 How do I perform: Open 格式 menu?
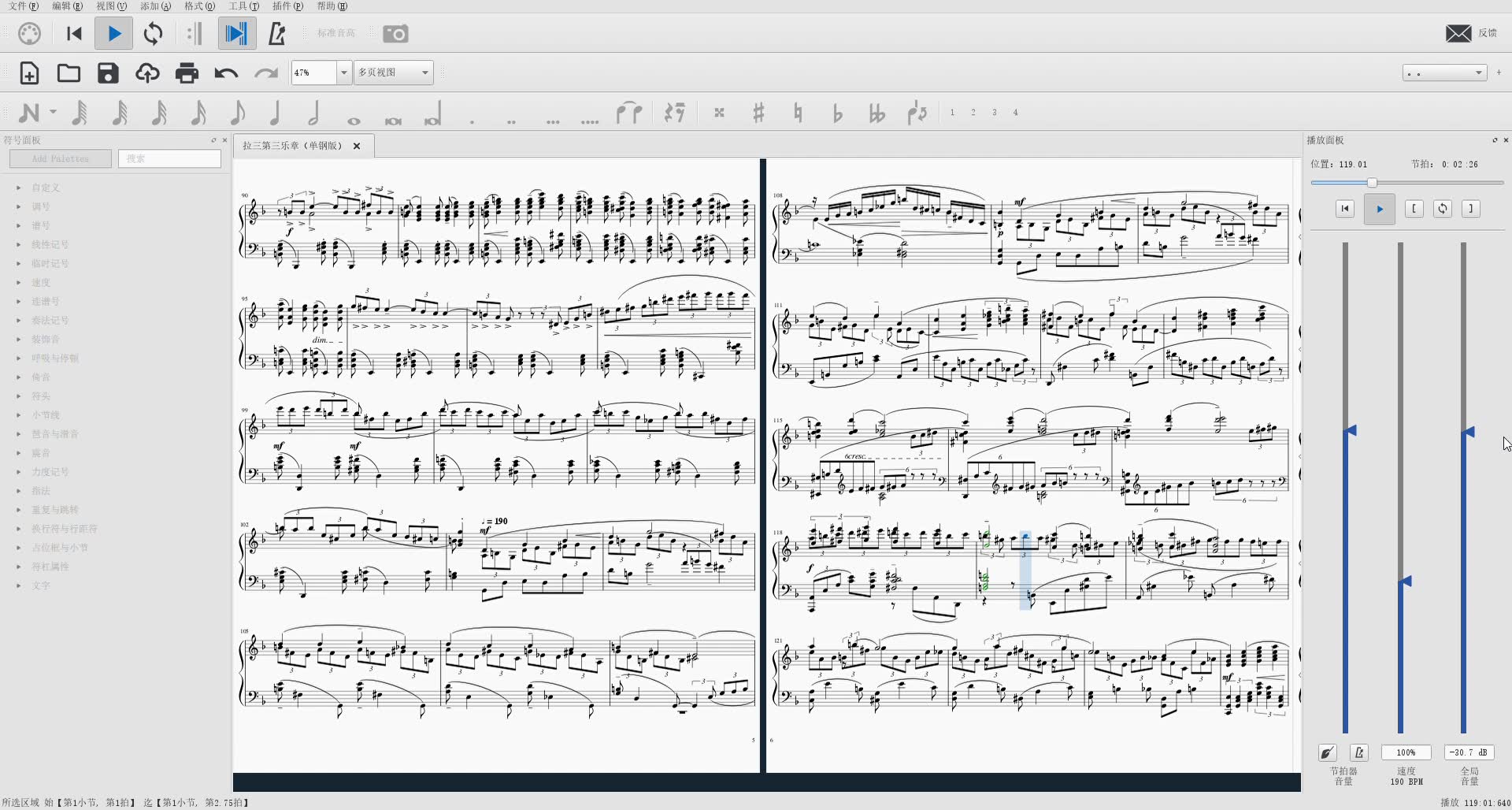tap(199, 6)
